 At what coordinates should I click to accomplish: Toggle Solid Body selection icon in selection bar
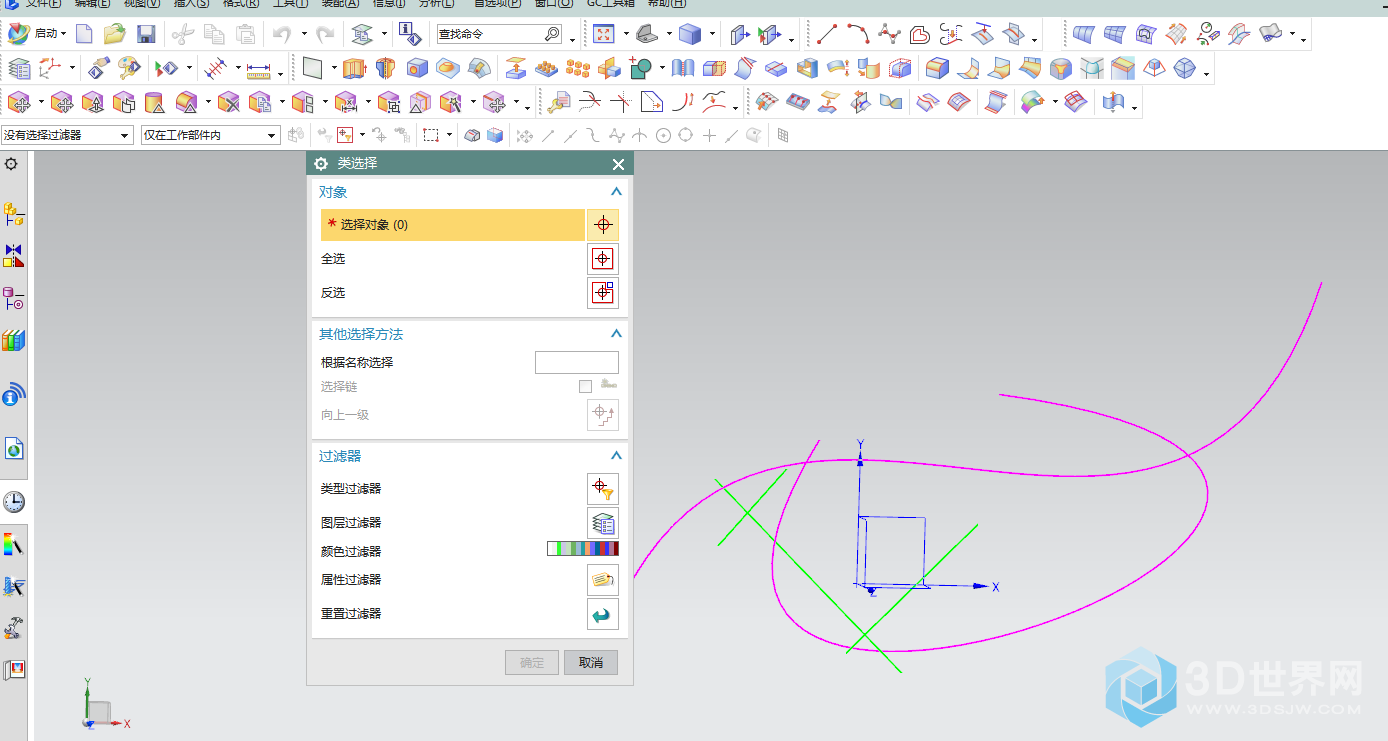point(494,135)
